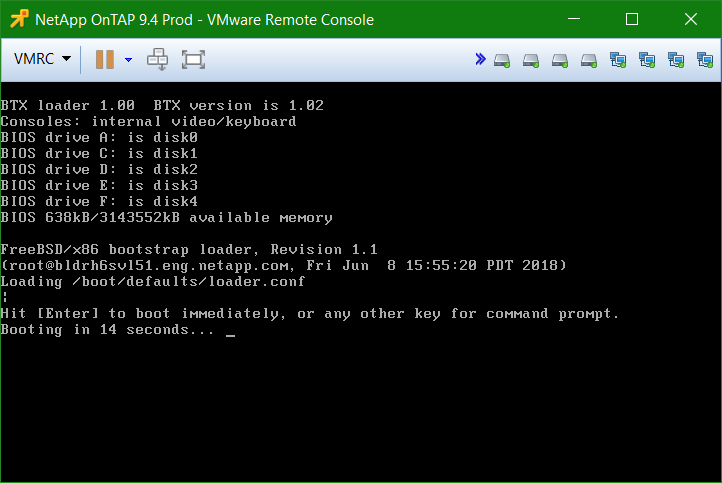Open the VMRC dropdown menu
The height and width of the screenshot is (483, 722).
point(42,59)
